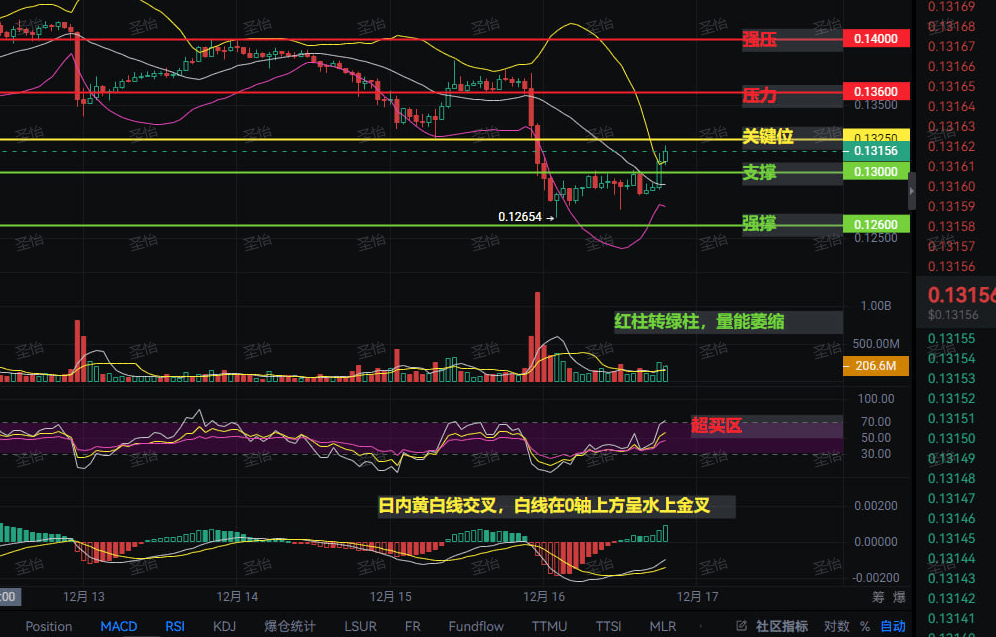Enable the Position indicator

48,626
